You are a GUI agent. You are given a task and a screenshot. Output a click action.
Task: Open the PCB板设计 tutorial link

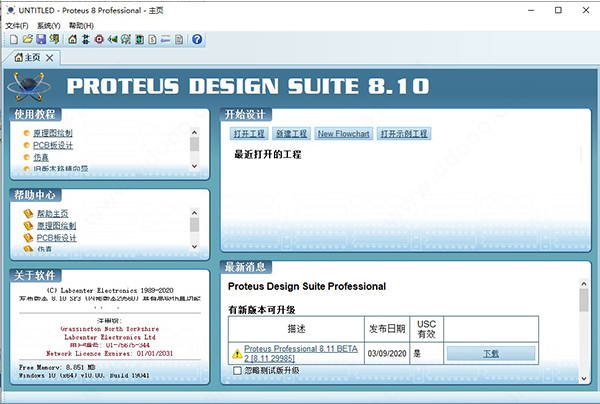click(53, 145)
